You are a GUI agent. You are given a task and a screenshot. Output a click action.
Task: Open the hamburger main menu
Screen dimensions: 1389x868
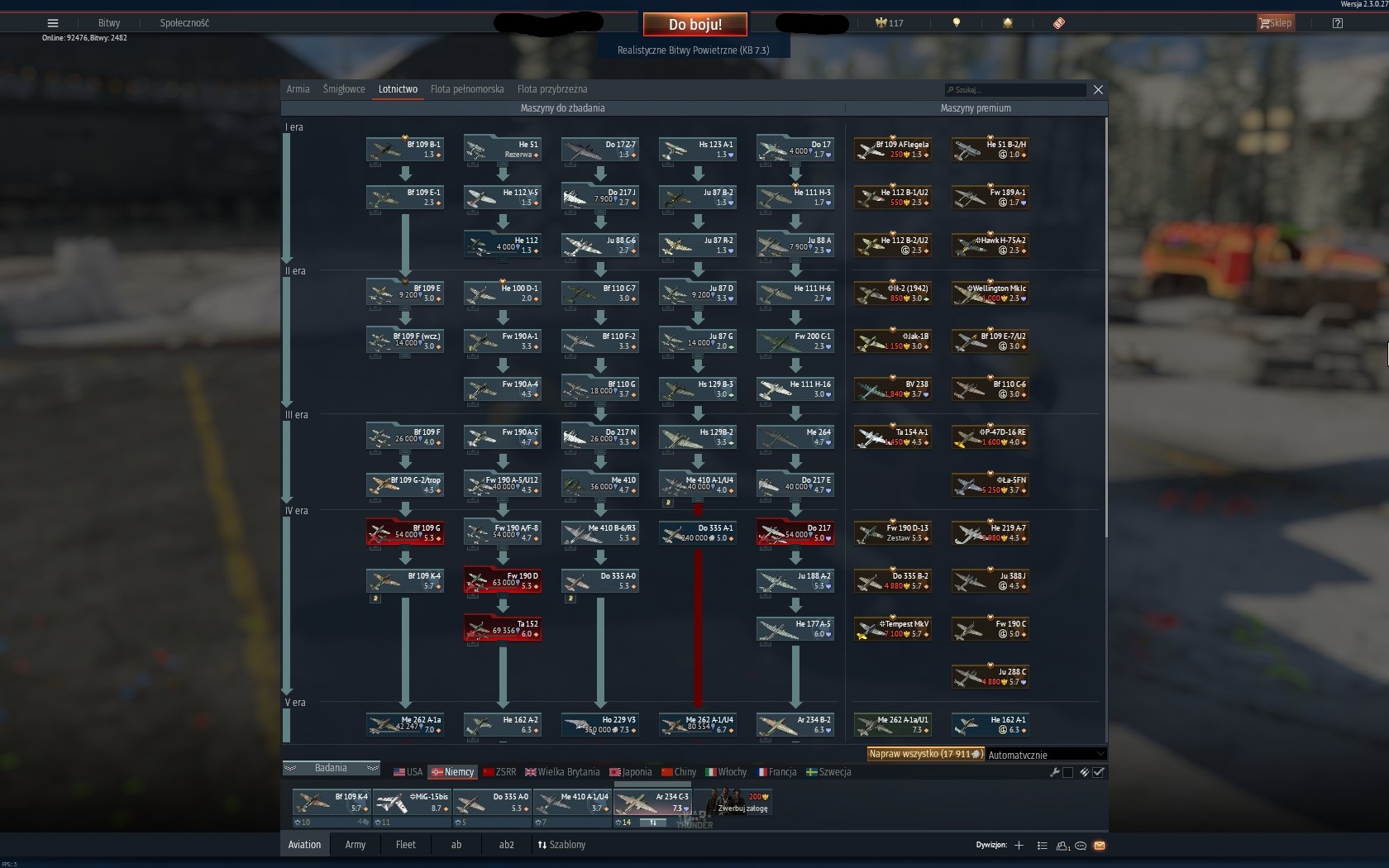tap(53, 23)
